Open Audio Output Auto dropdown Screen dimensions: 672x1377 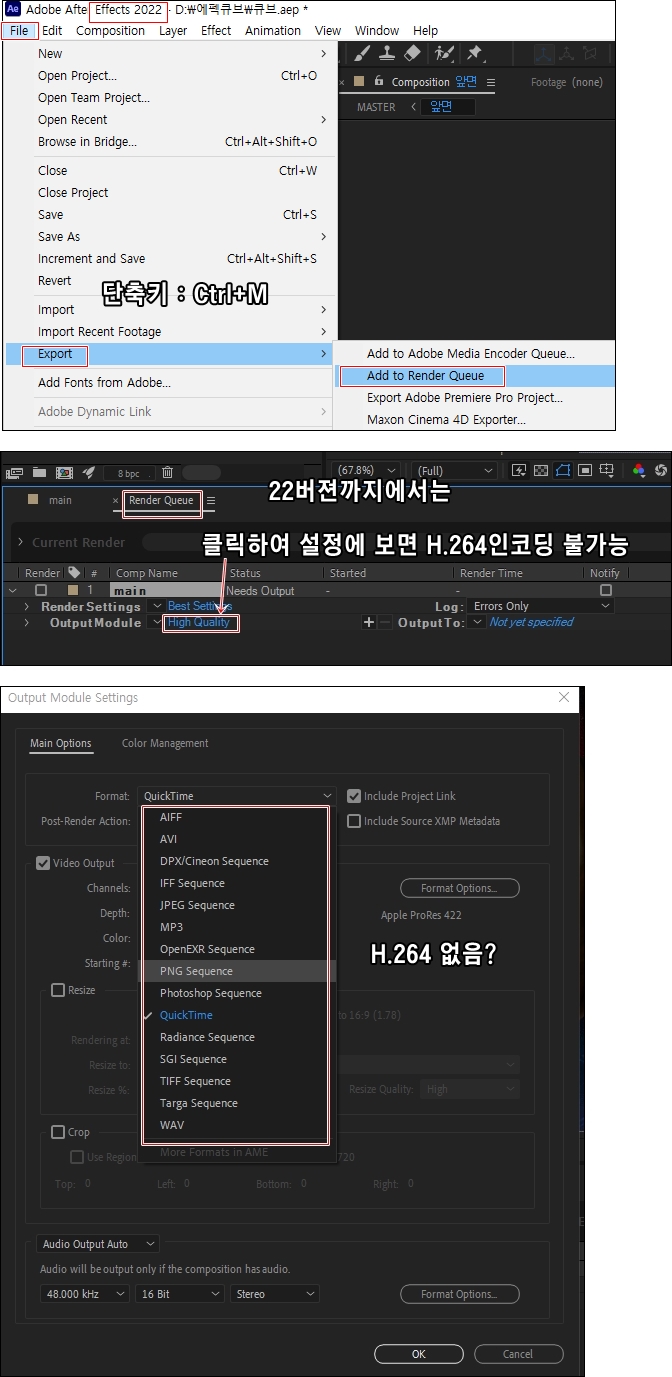(x=99, y=1244)
